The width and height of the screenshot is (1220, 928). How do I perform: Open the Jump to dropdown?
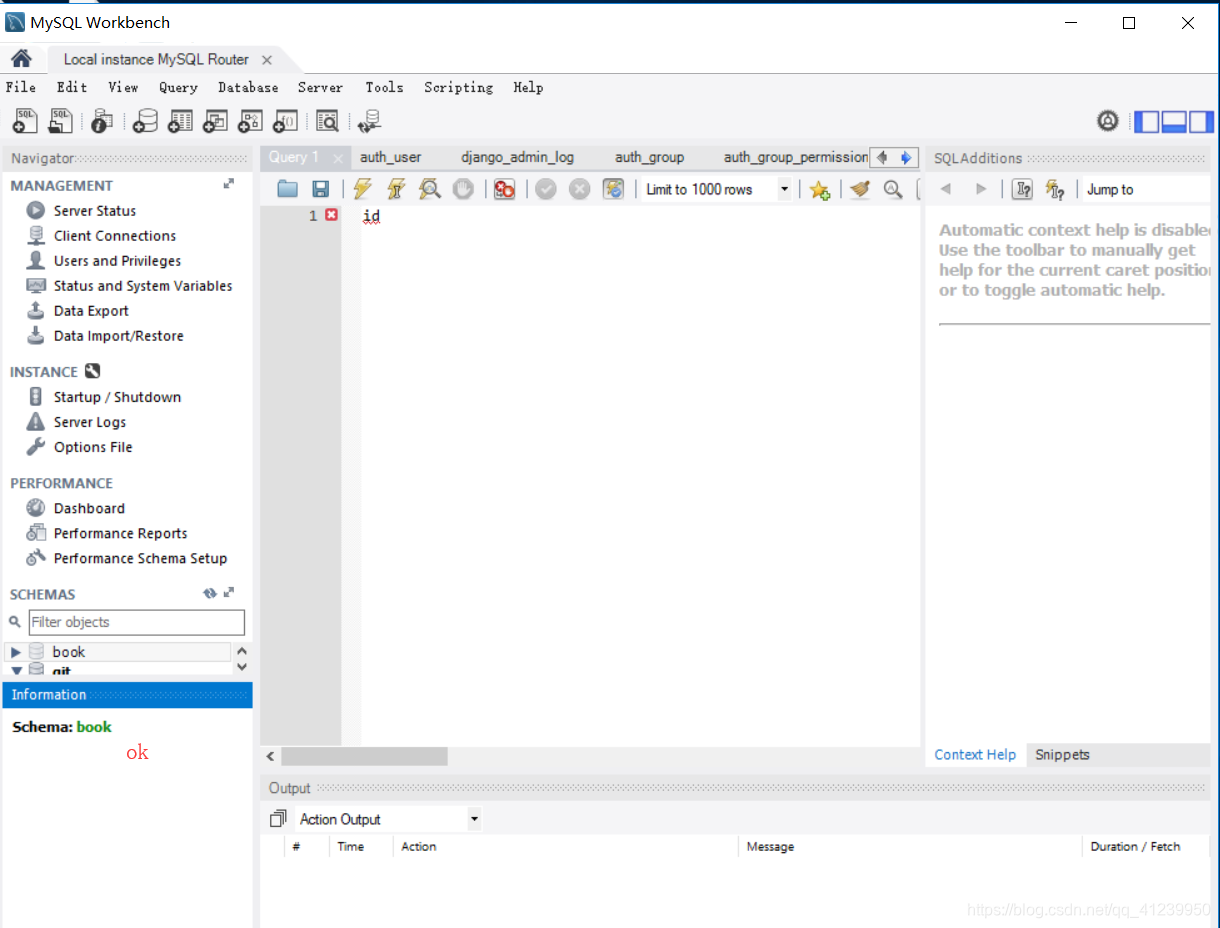tap(1148, 189)
